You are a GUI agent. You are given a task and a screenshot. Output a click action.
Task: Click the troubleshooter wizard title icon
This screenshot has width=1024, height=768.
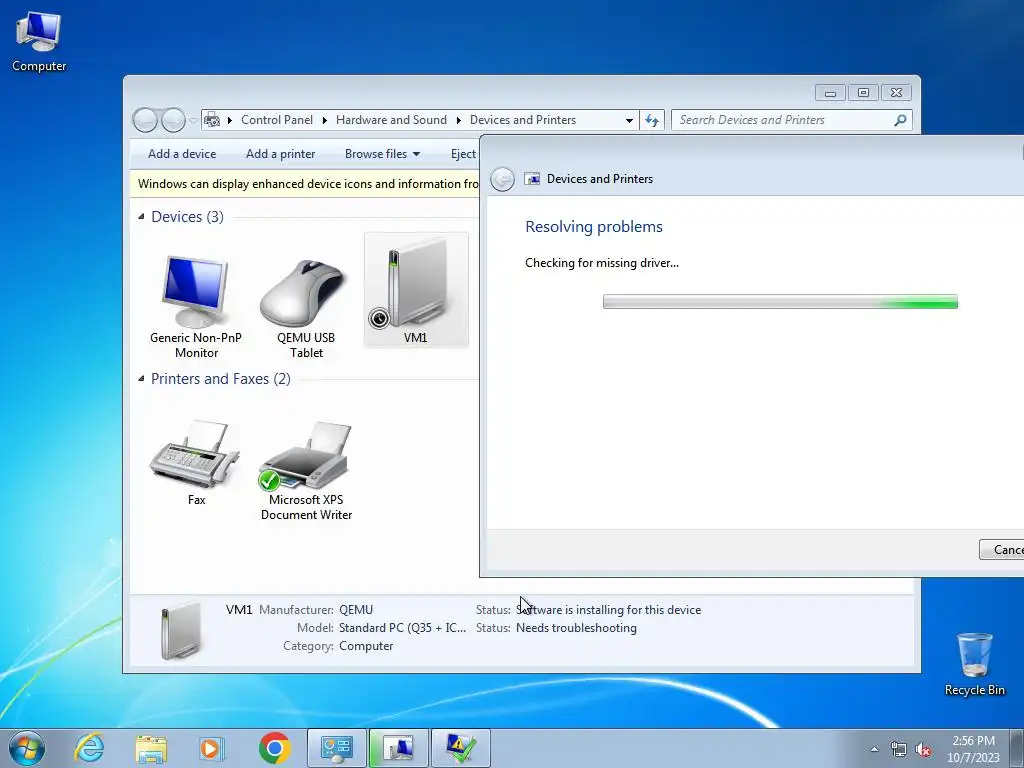[532, 179]
